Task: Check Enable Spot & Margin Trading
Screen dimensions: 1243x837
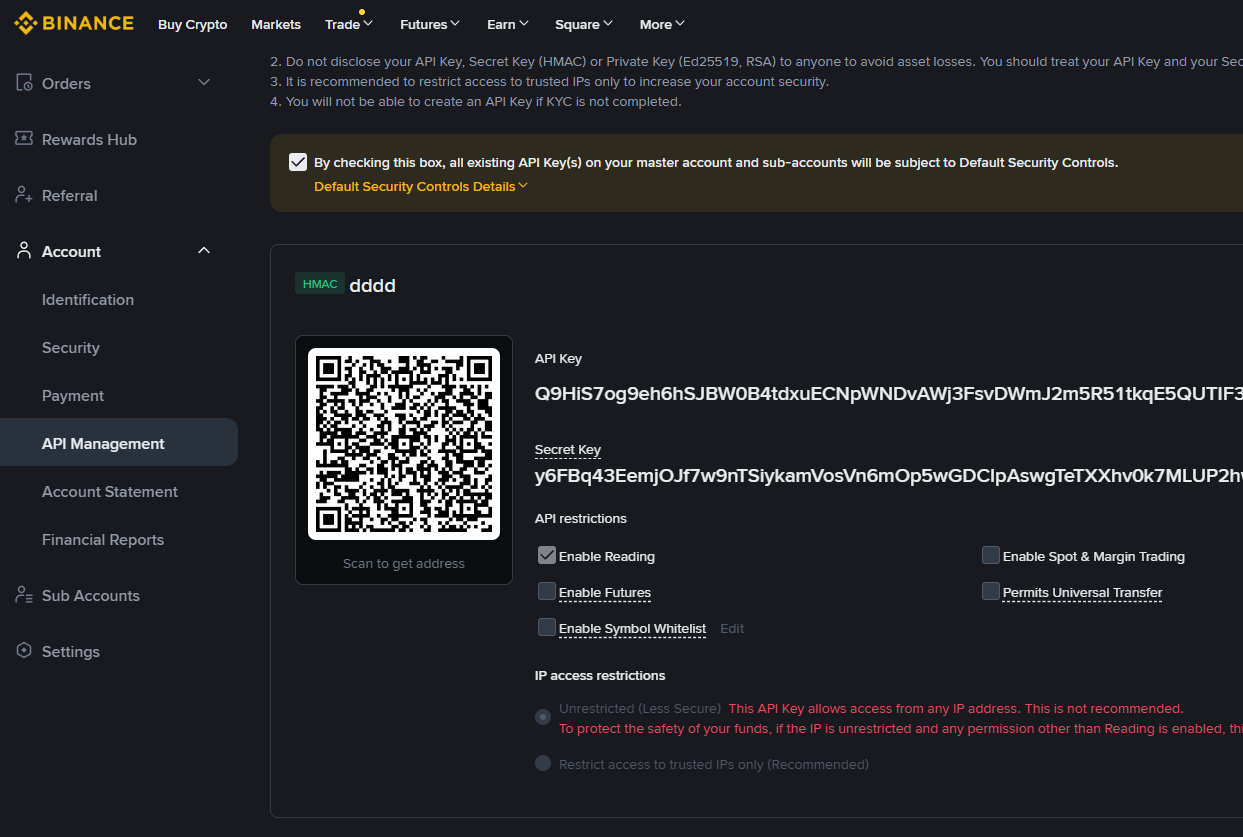Action: 991,556
